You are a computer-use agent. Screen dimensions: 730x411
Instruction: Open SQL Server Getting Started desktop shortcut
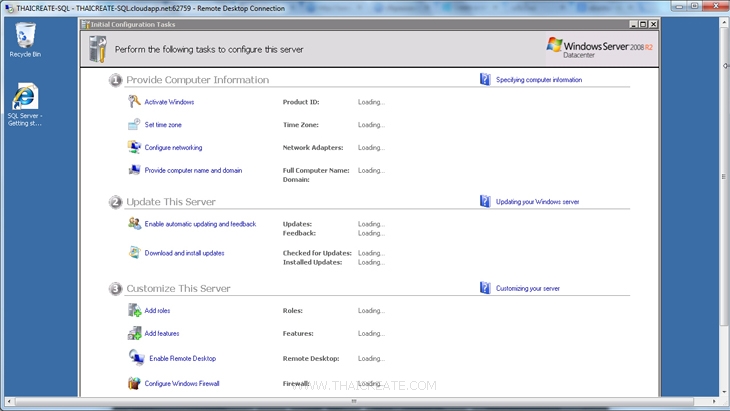pyautogui.click(x=25, y=98)
